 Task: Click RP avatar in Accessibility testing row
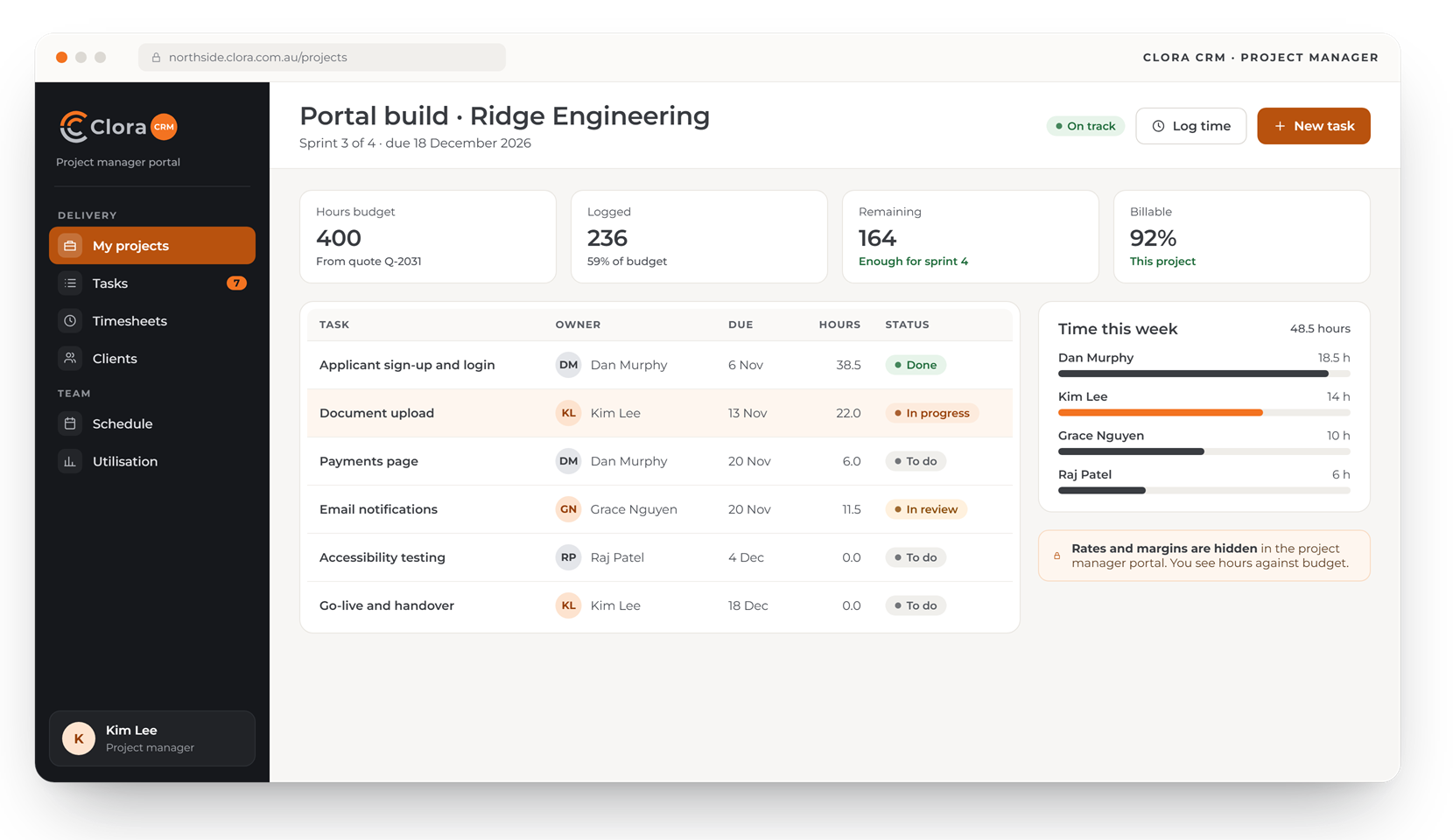point(568,557)
